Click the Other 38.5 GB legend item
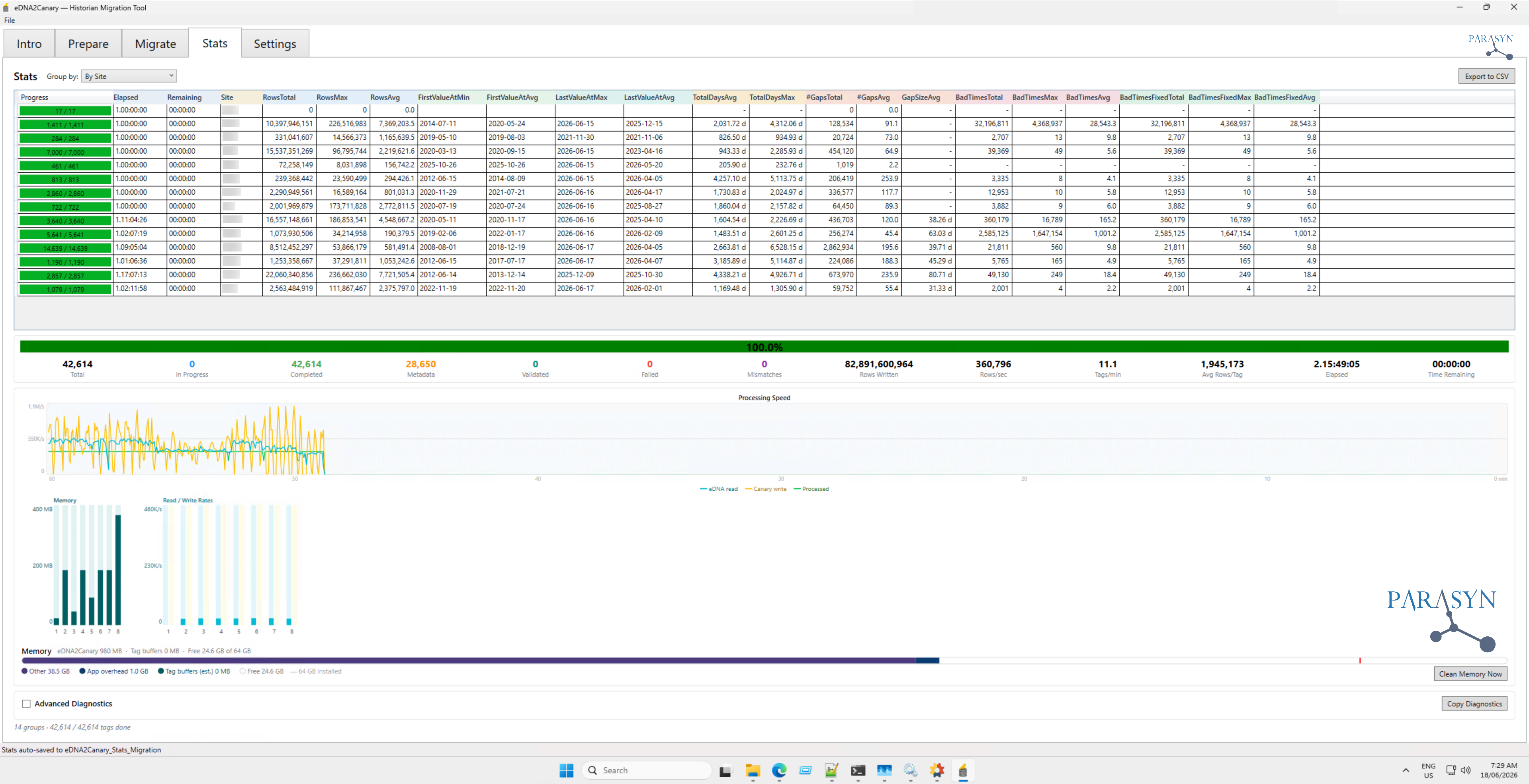The image size is (1529, 784). coord(46,671)
